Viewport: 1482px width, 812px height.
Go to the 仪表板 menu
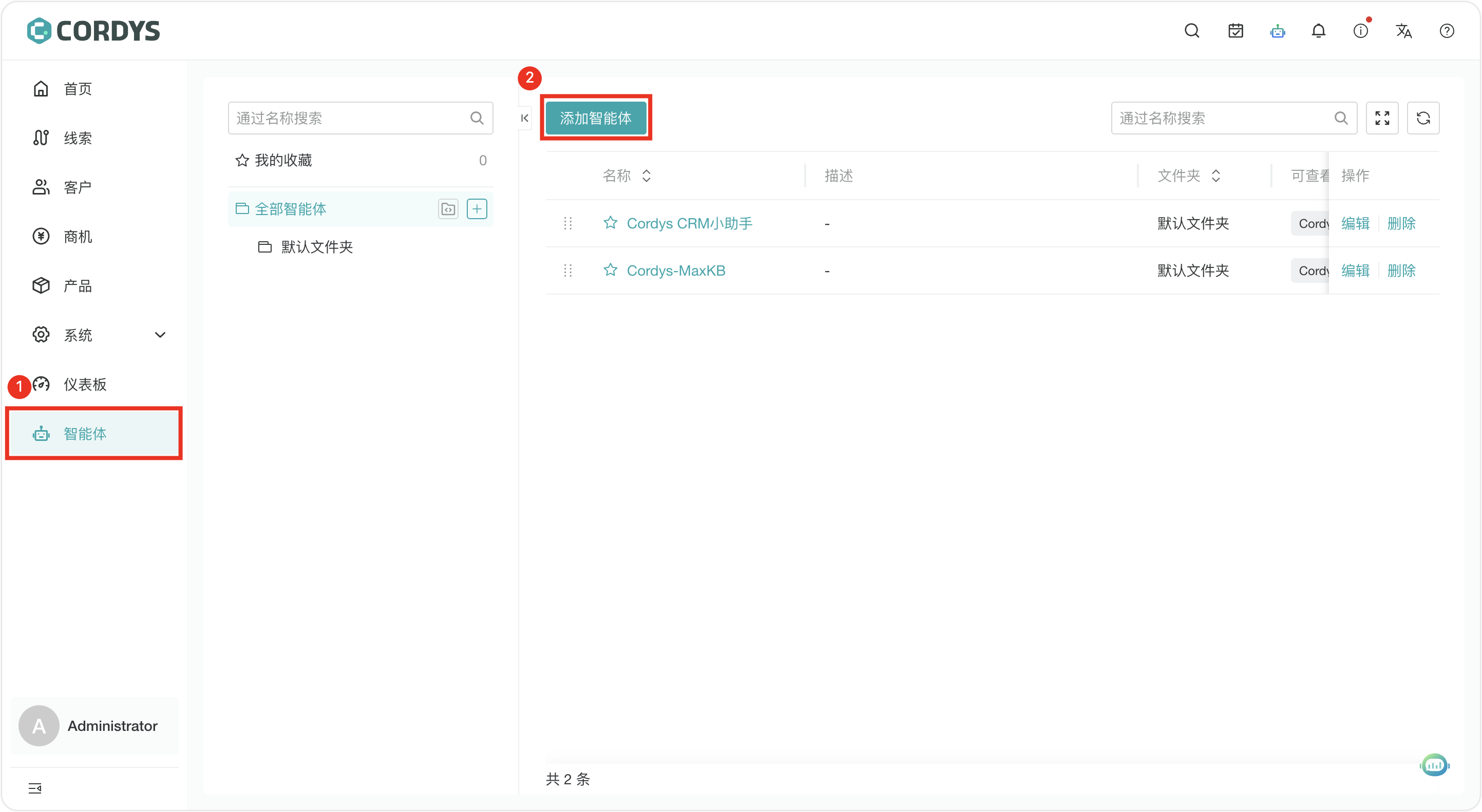85,384
